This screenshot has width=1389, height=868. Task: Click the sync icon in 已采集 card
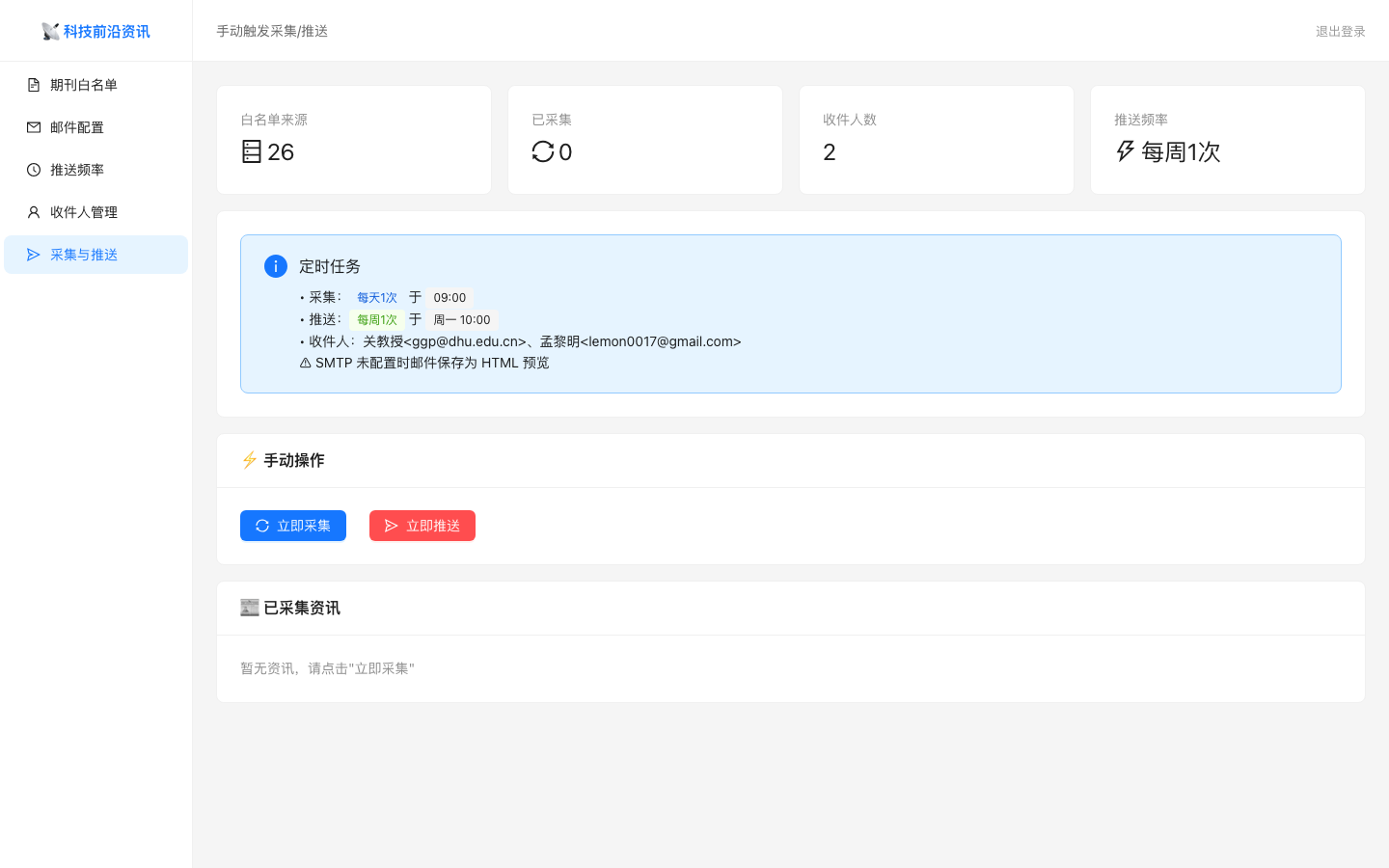pyautogui.click(x=543, y=151)
